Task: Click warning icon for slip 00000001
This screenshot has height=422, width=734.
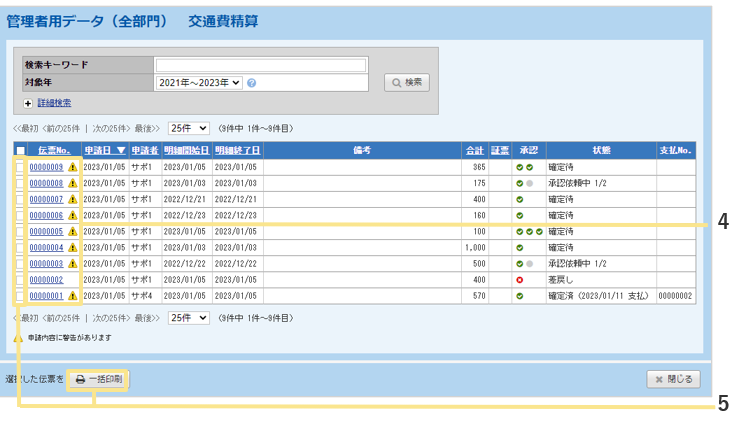Action: point(72,296)
